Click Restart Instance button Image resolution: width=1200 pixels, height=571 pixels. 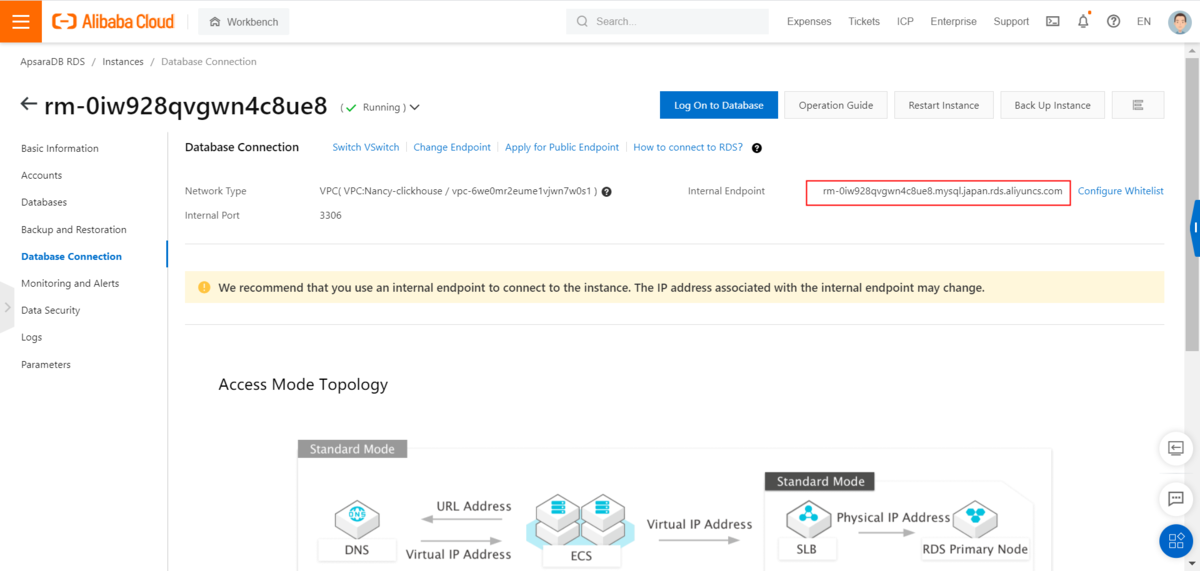coord(944,105)
